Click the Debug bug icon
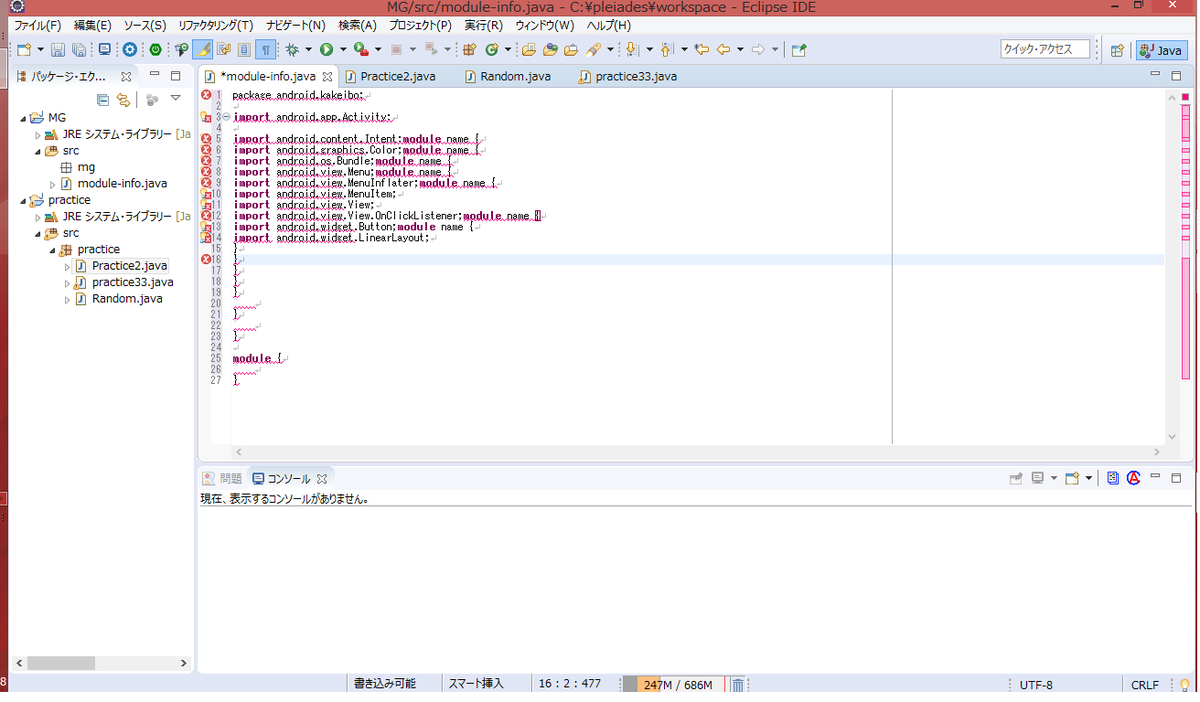 [x=292, y=49]
